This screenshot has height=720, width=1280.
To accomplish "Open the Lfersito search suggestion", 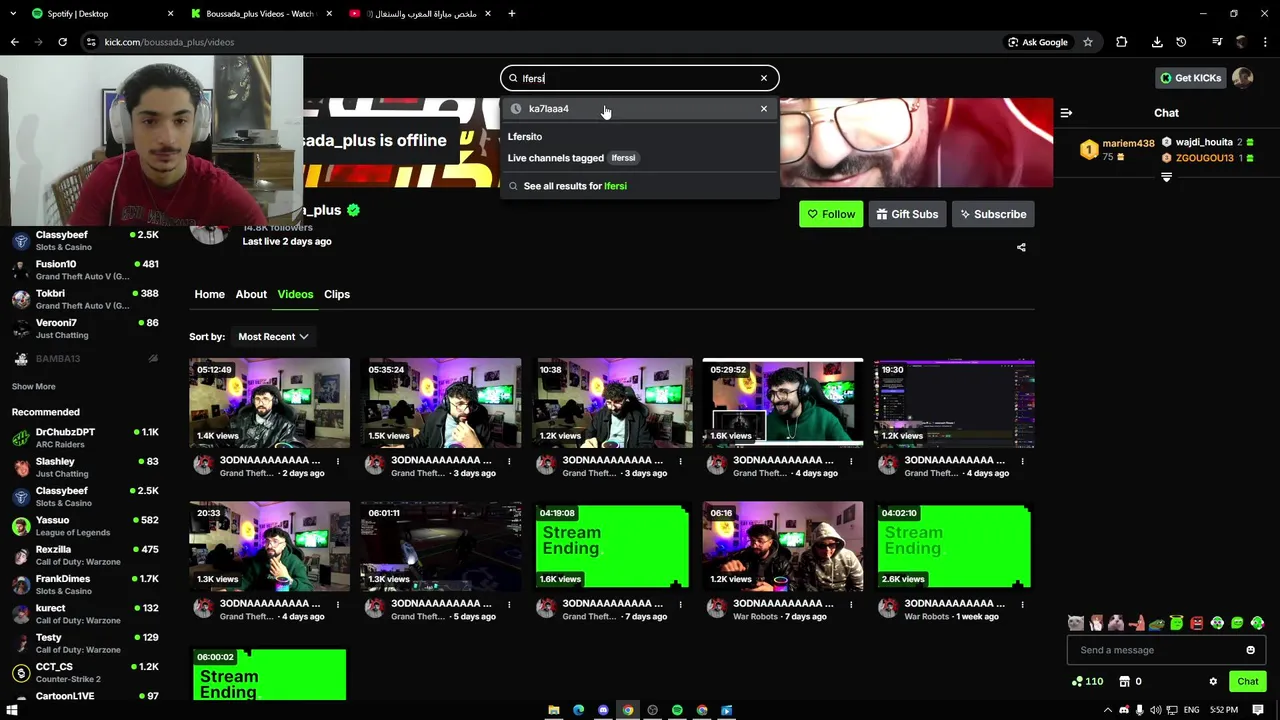I will tap(525, 137).
